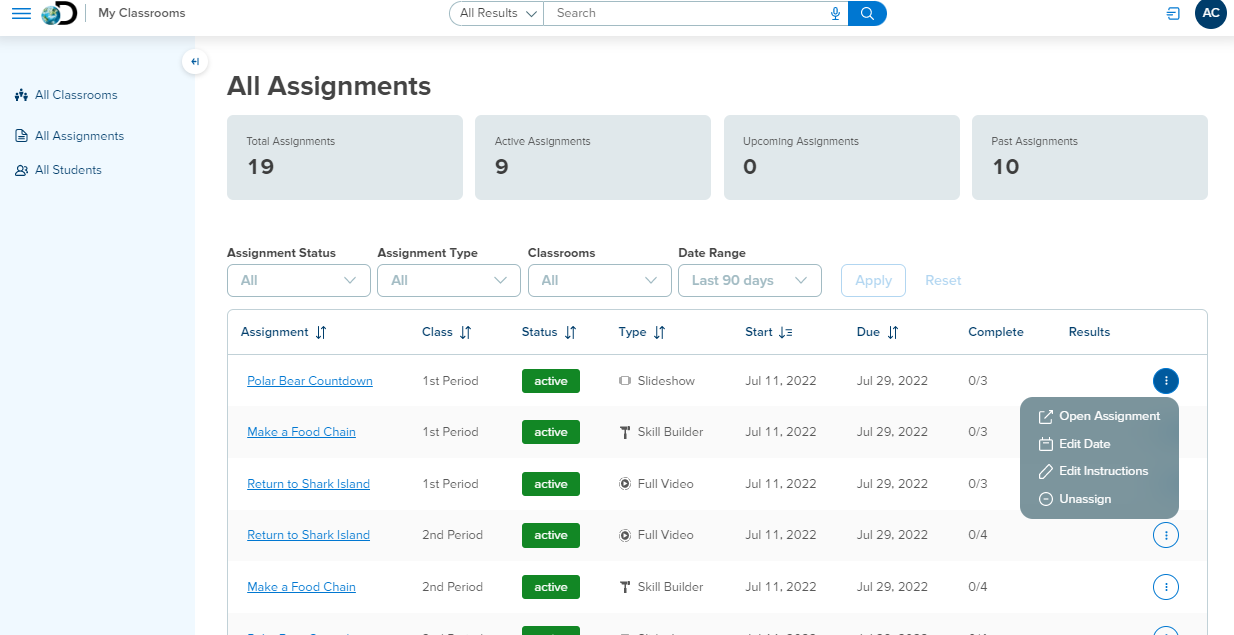Expand the Classrooms filter dropdown

click(x=599, y=280)
